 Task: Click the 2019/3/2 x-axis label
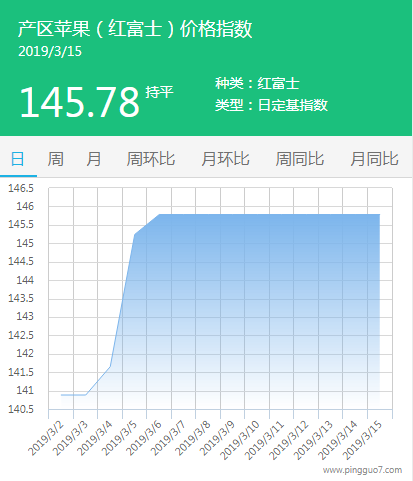pos(46,438)
